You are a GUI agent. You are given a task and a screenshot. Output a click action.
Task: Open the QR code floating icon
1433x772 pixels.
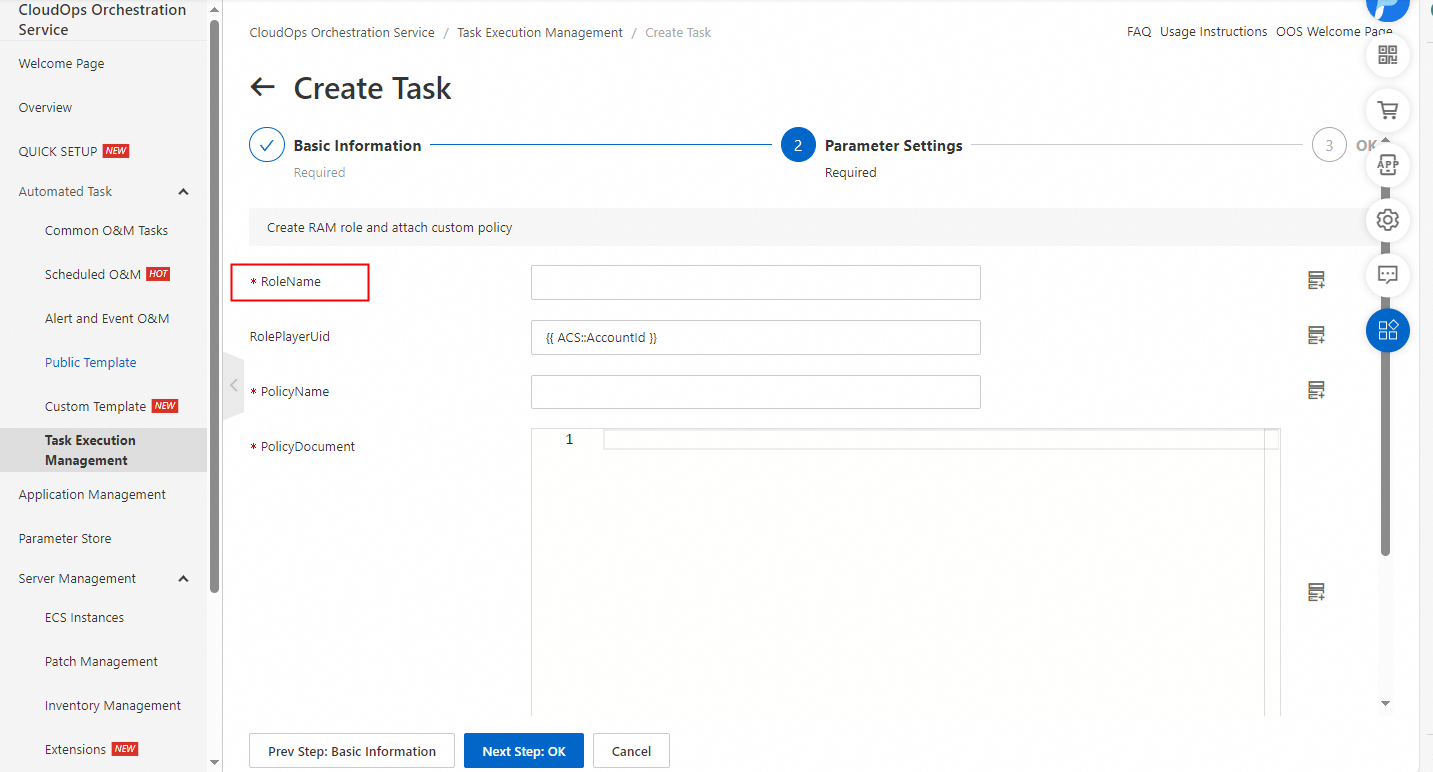pyautogui.click(x=1387, y=55)
